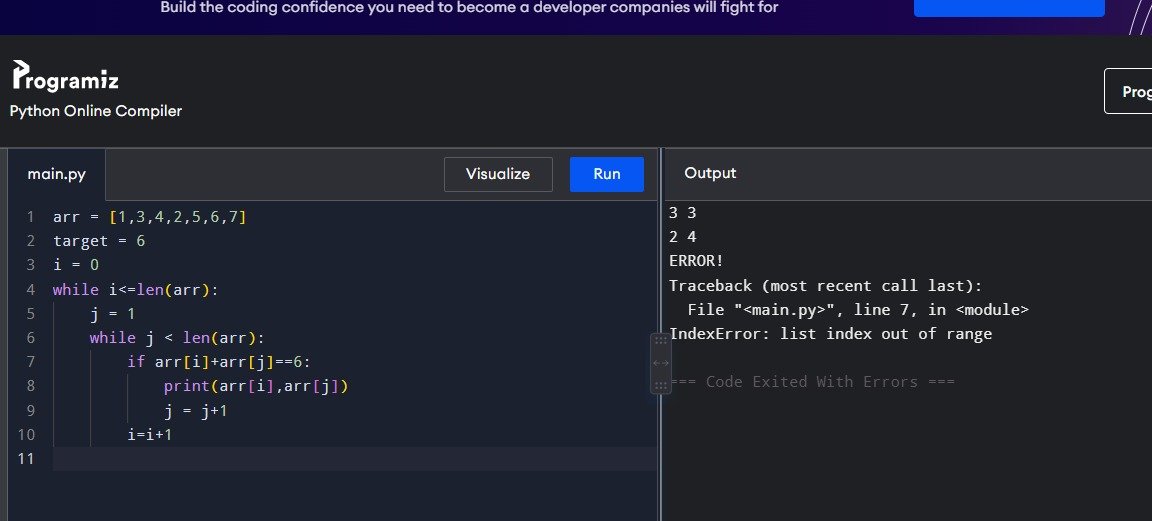Click on 'i=i+1' line

[x=150, y=434]
